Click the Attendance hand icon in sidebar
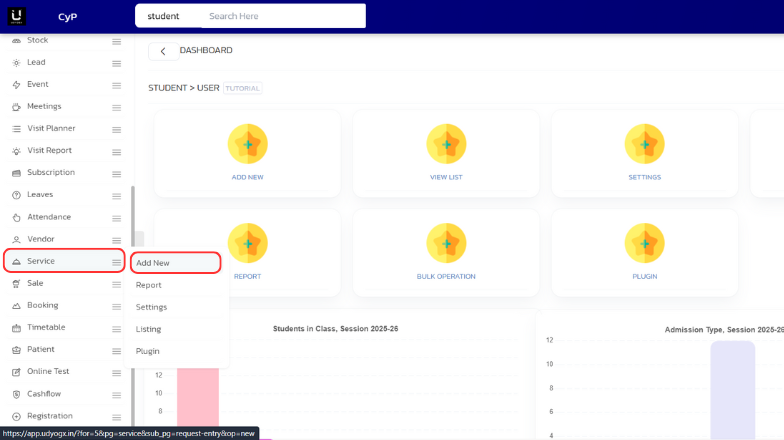The image size is (784, 440). pos(16,217)
